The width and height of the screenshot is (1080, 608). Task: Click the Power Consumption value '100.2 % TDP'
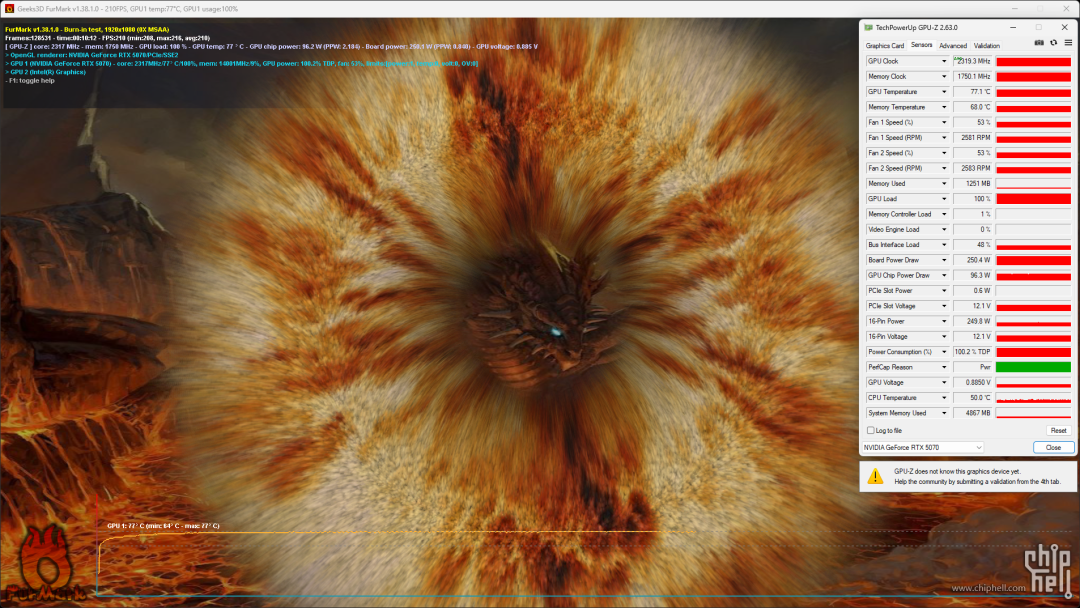[x=973, y=352]
